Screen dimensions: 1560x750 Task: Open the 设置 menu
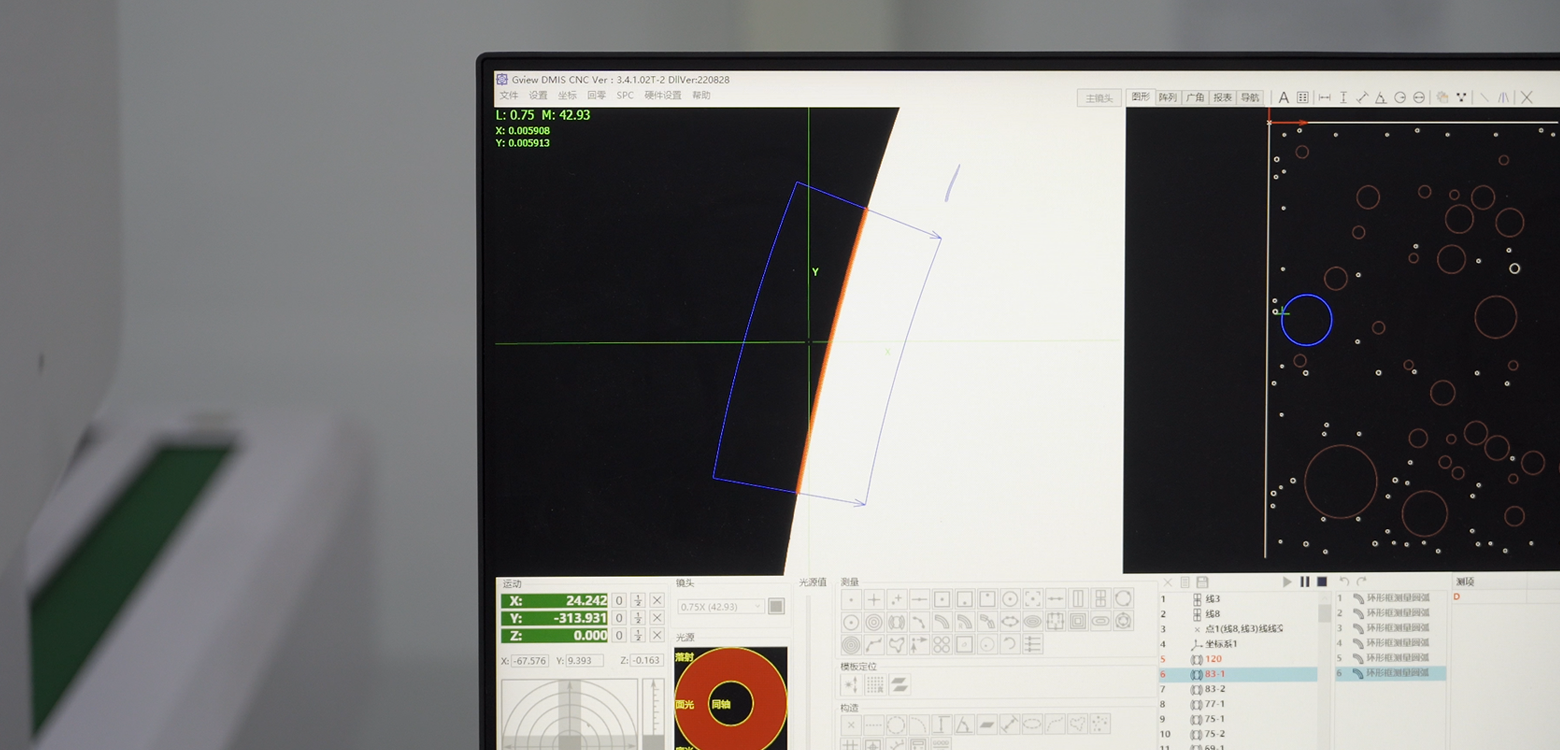pyautogui.click(x=538, y=96)
